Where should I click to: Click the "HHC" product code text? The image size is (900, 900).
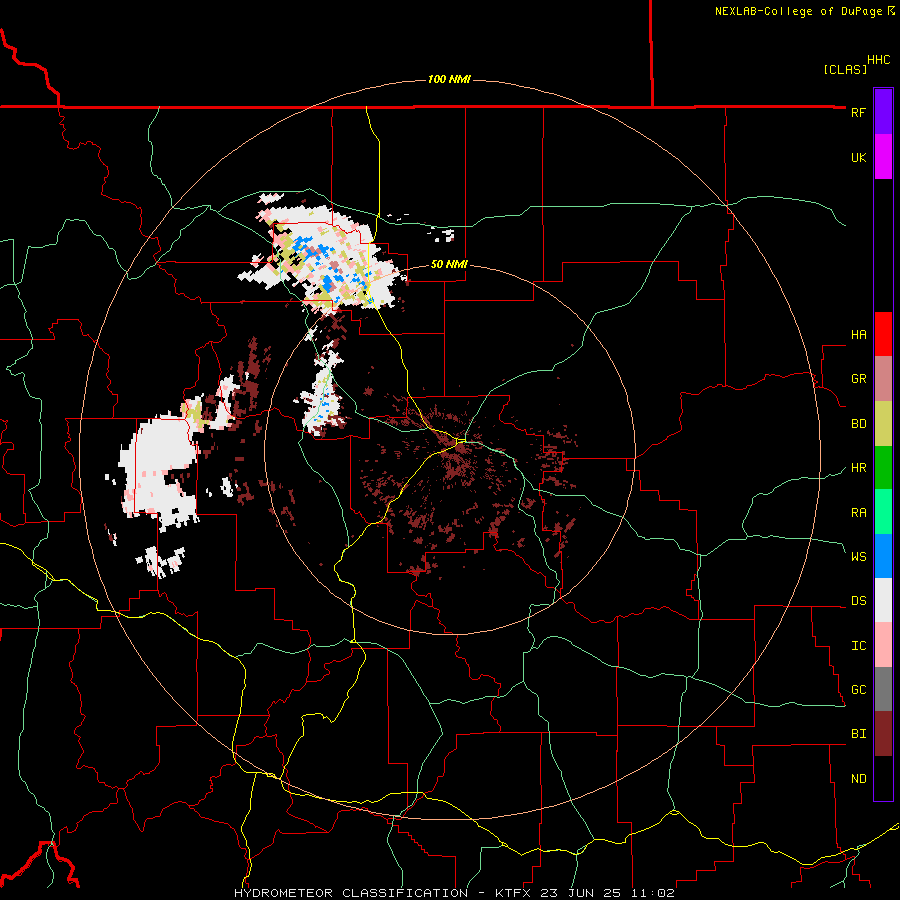pyautogui.click(x=879, y=60)
